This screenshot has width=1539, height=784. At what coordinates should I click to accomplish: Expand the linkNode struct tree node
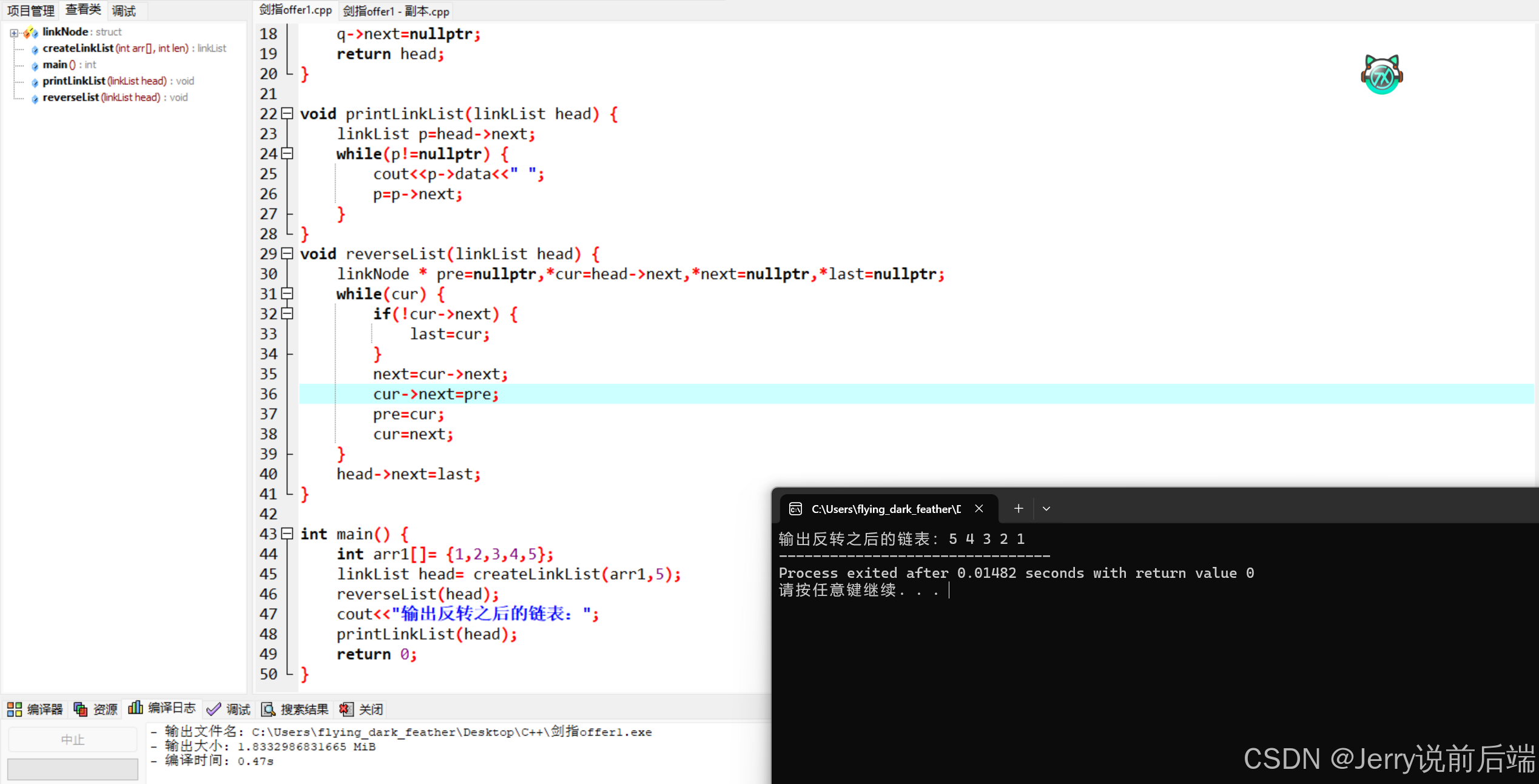click(14, 32)
